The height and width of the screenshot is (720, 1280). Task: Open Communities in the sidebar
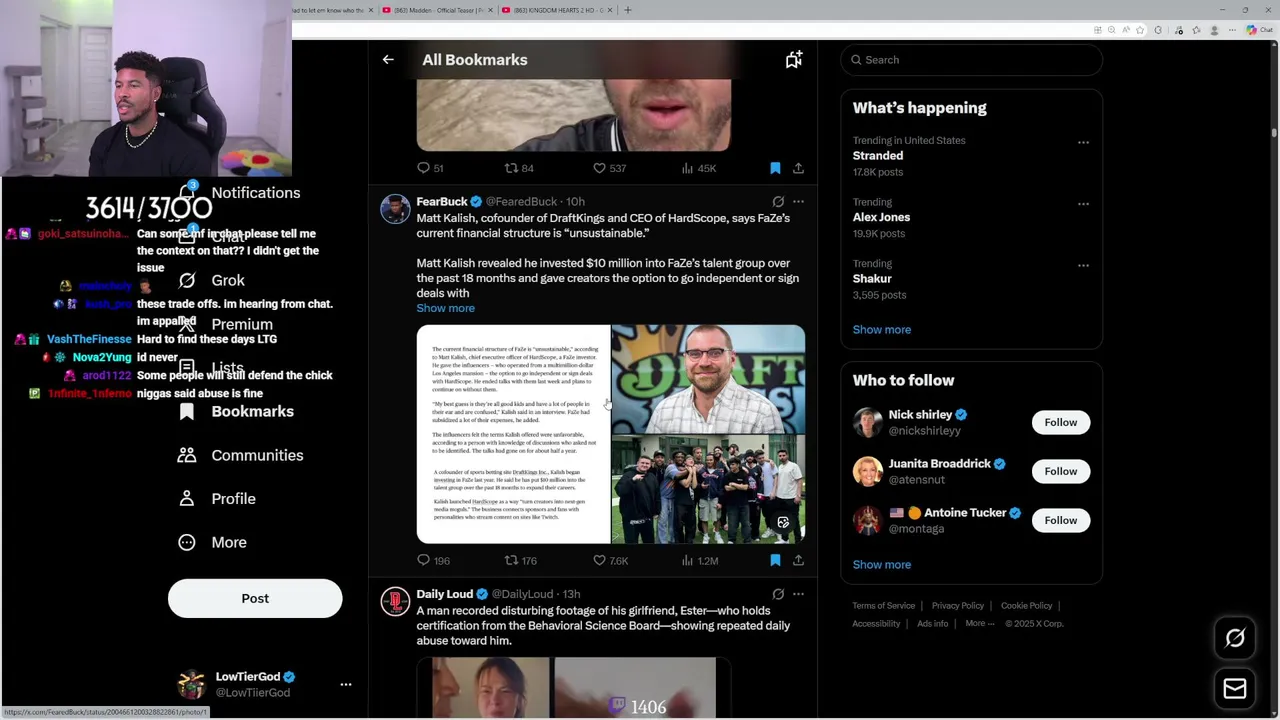tap(240, 456)
